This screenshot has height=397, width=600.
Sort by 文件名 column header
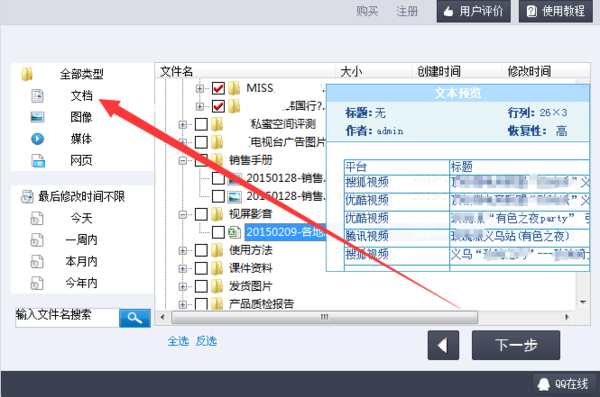pos(245,71)
